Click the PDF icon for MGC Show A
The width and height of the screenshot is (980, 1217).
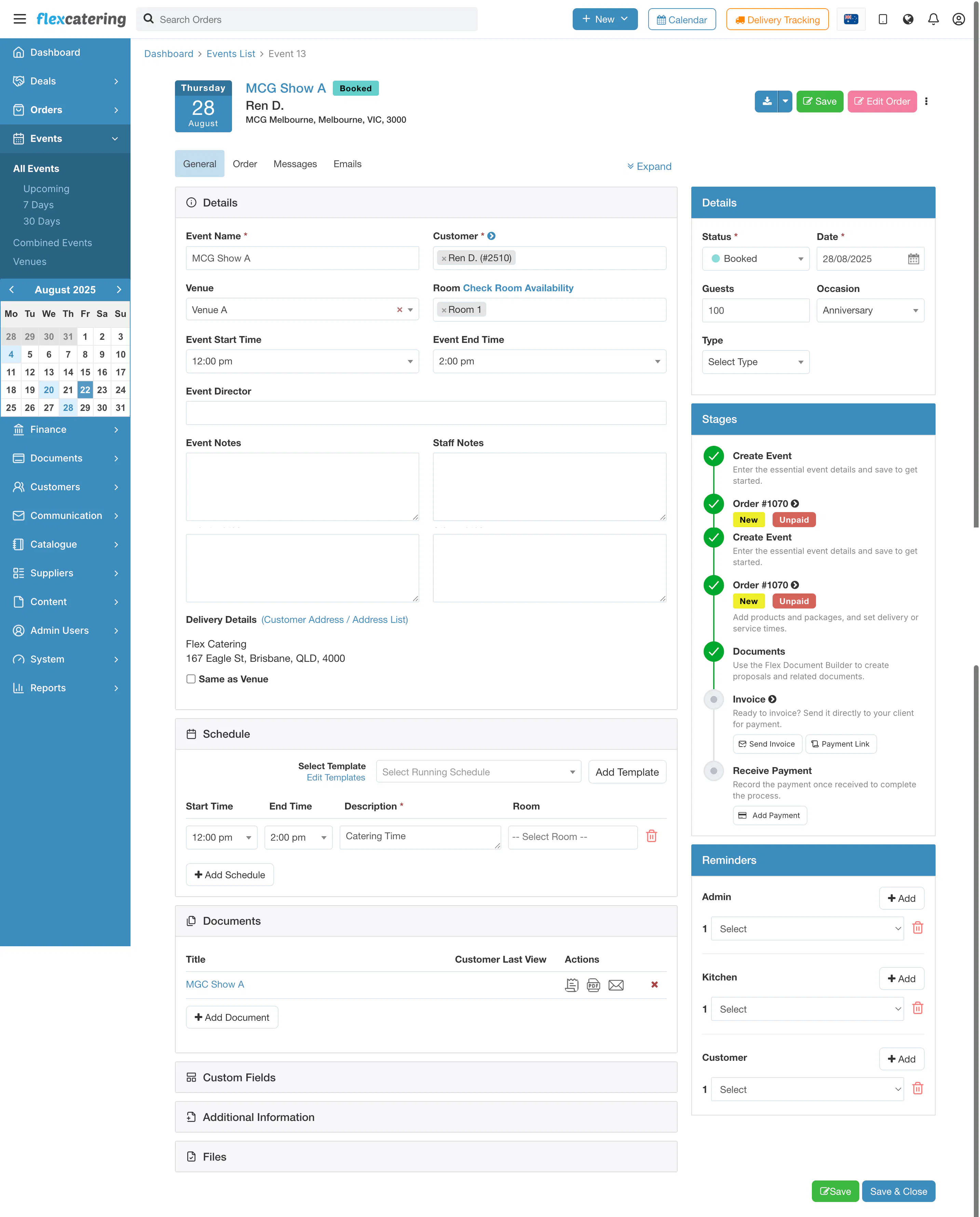pos(593,985)
